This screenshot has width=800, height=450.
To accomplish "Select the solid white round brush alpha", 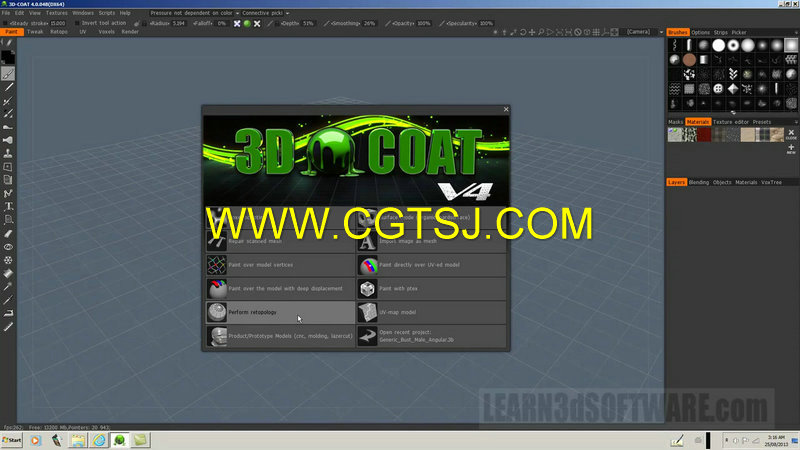I will (x=718, y=45).
